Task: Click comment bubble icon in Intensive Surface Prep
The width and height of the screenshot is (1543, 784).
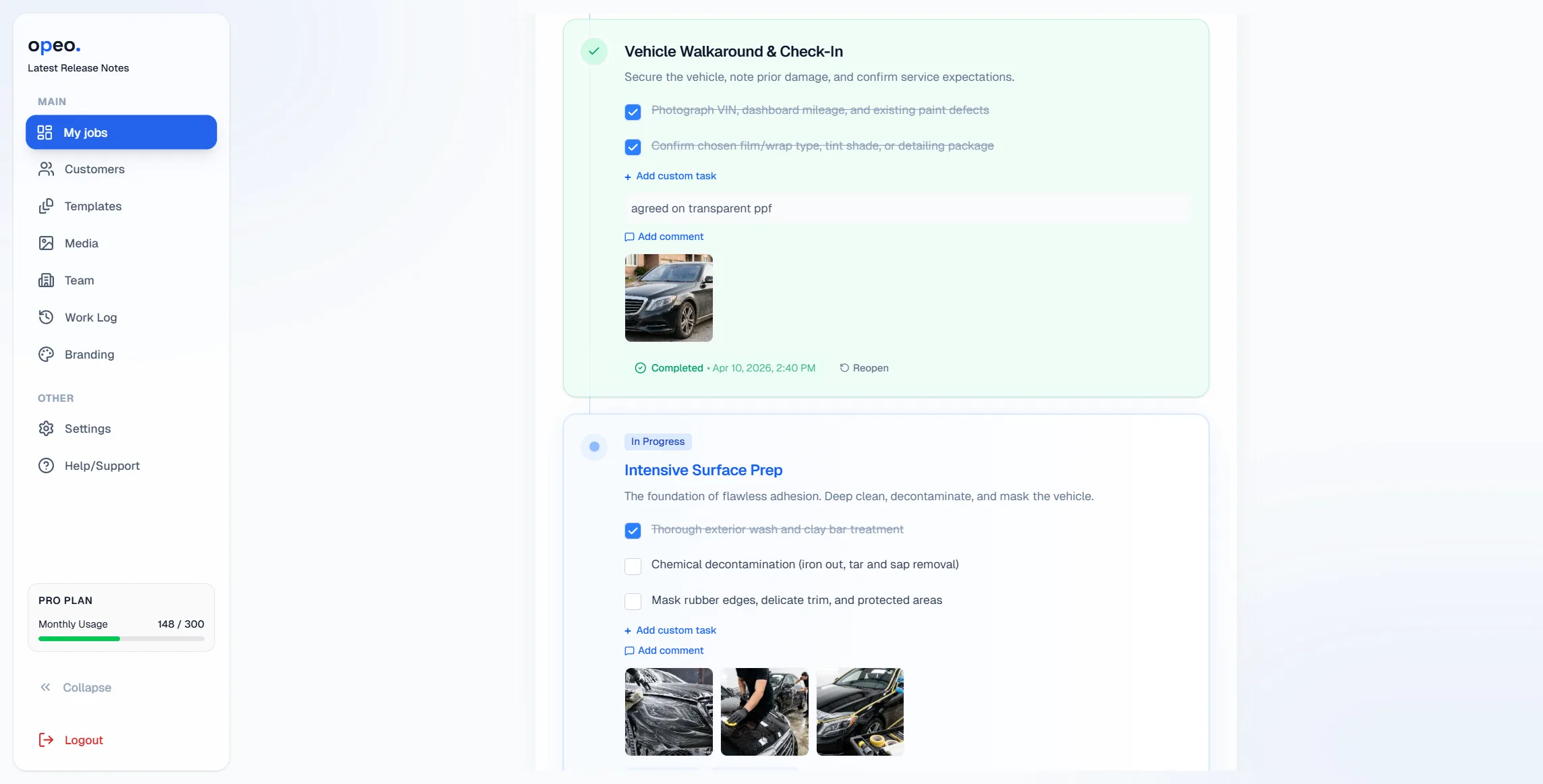Action: tap(629, 651)
